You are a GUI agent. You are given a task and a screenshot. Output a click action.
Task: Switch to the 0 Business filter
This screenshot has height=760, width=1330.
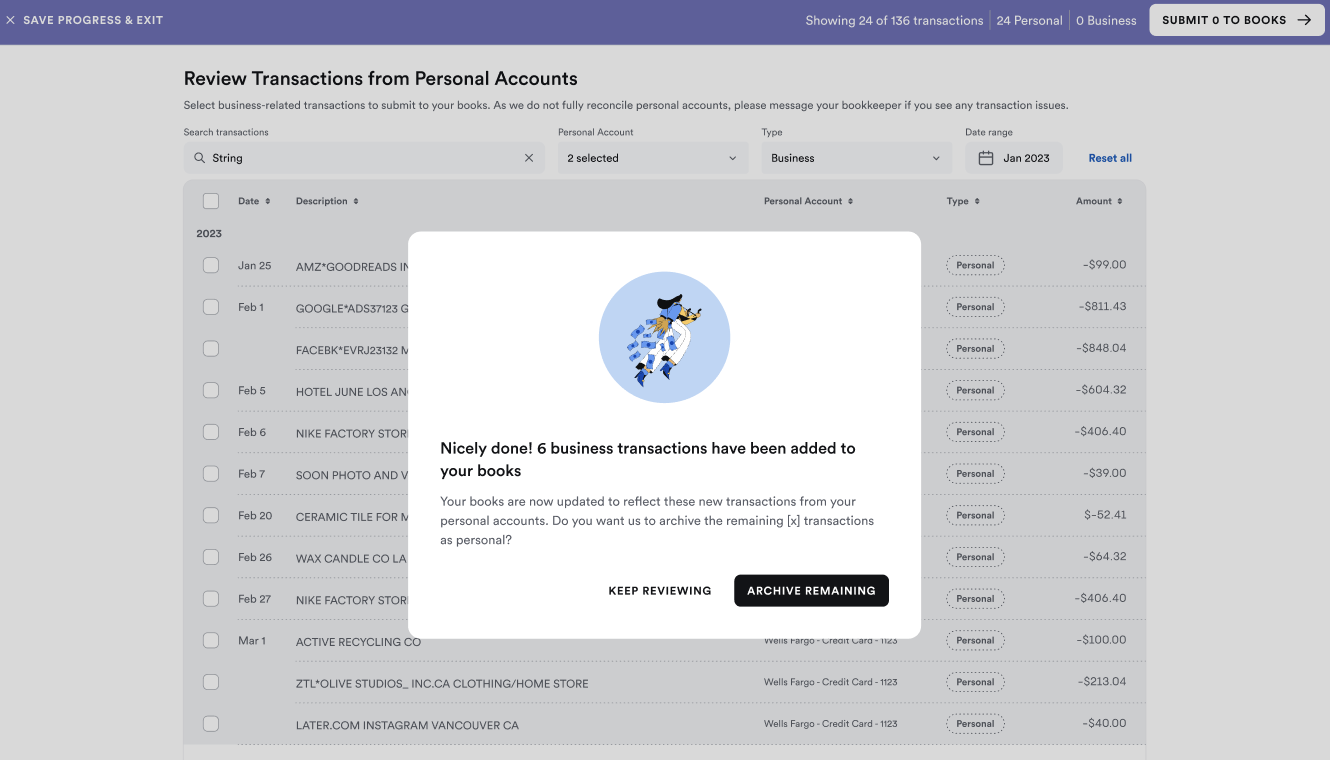(x=1106, y=19)
